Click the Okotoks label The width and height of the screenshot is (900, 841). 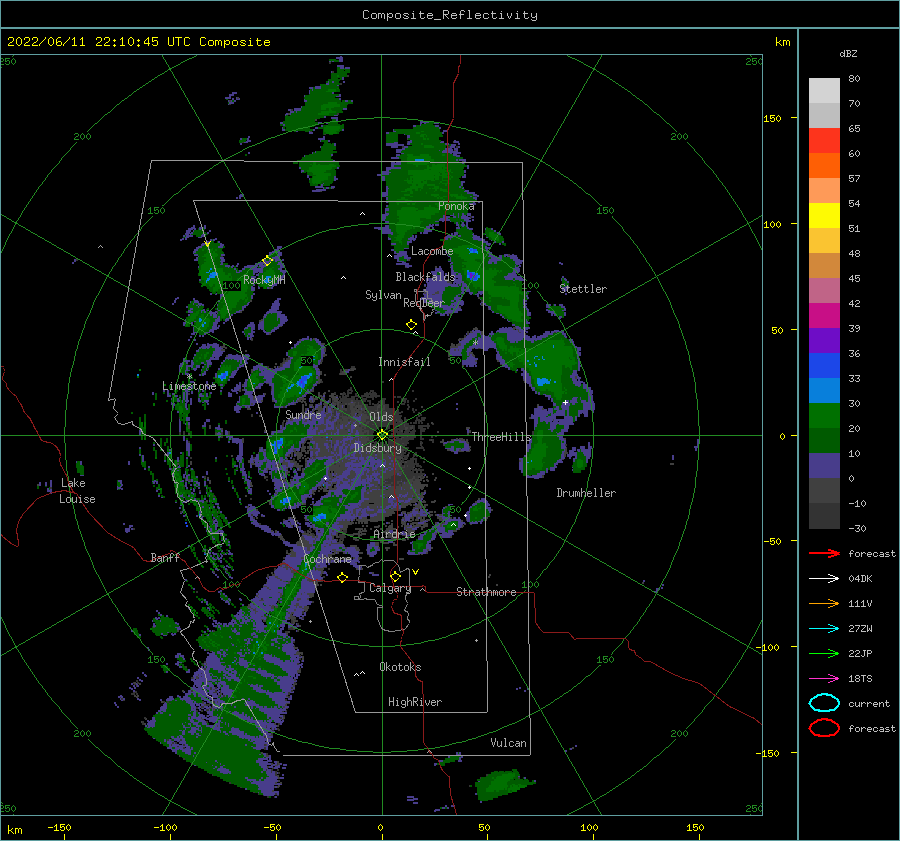tap(400, 667)
